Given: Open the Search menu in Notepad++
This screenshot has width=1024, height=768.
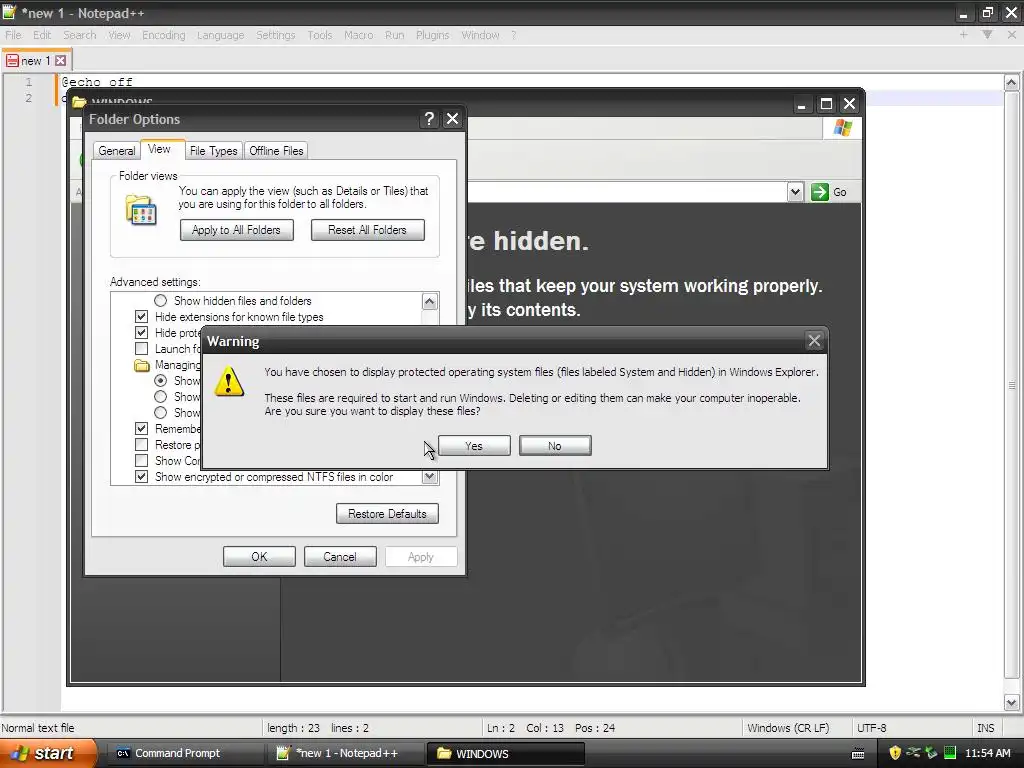Looking at the screenshot, I should point(80,35).
